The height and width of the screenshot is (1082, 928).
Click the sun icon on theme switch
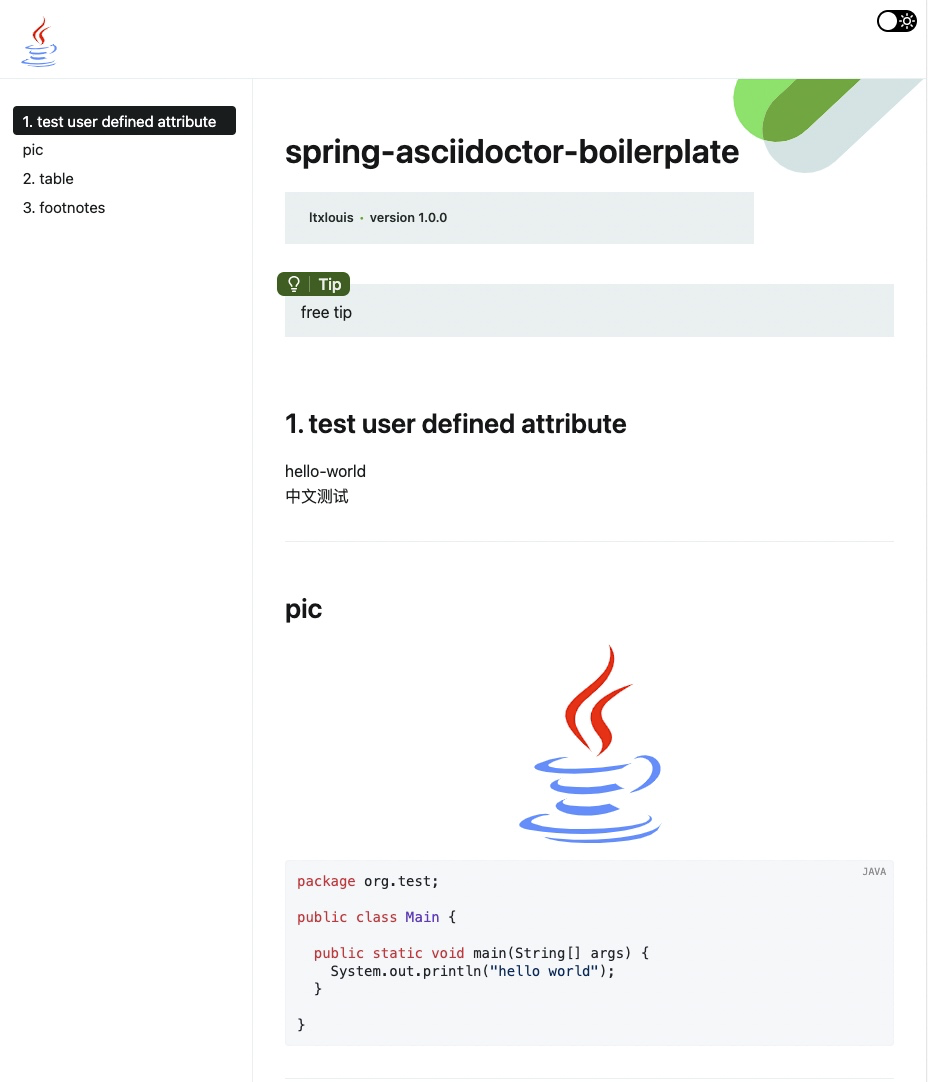(906, 21)
